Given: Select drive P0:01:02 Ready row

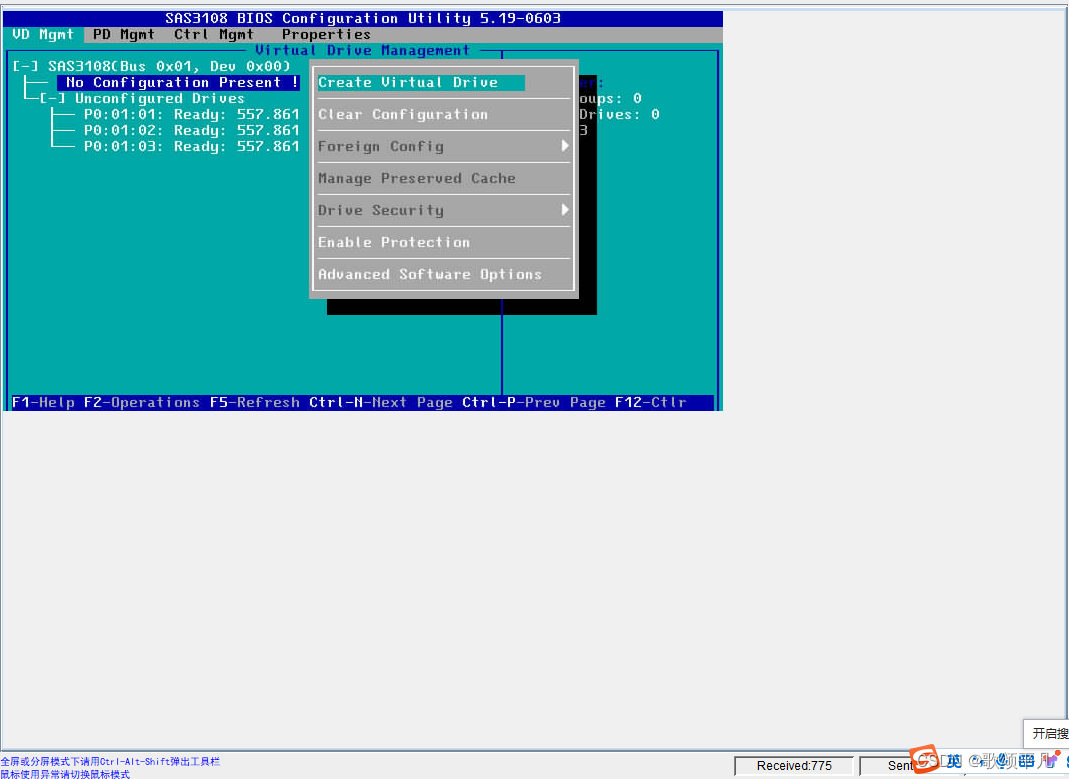Looking at the screenshot, I should (192, 130).
